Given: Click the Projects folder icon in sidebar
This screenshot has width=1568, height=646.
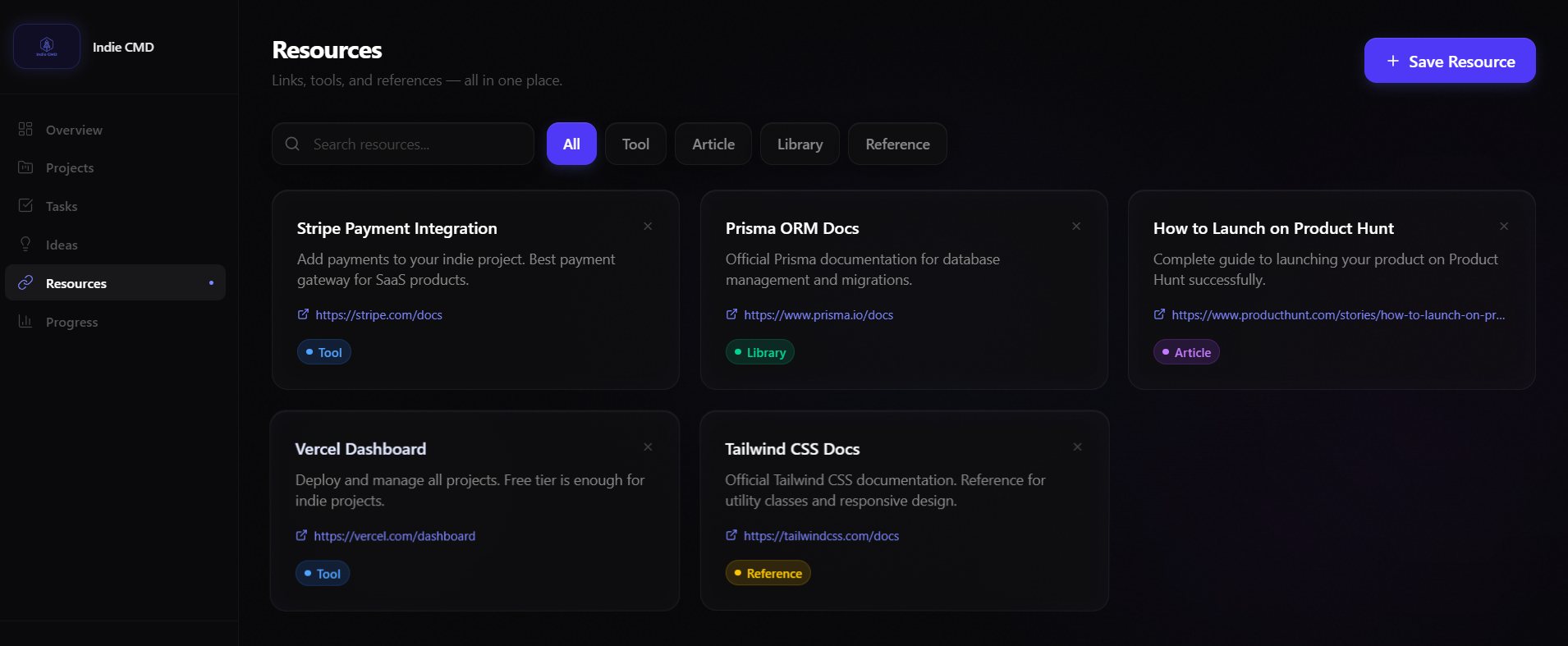Looking at the screenshot, I should (x=25, y=167).
